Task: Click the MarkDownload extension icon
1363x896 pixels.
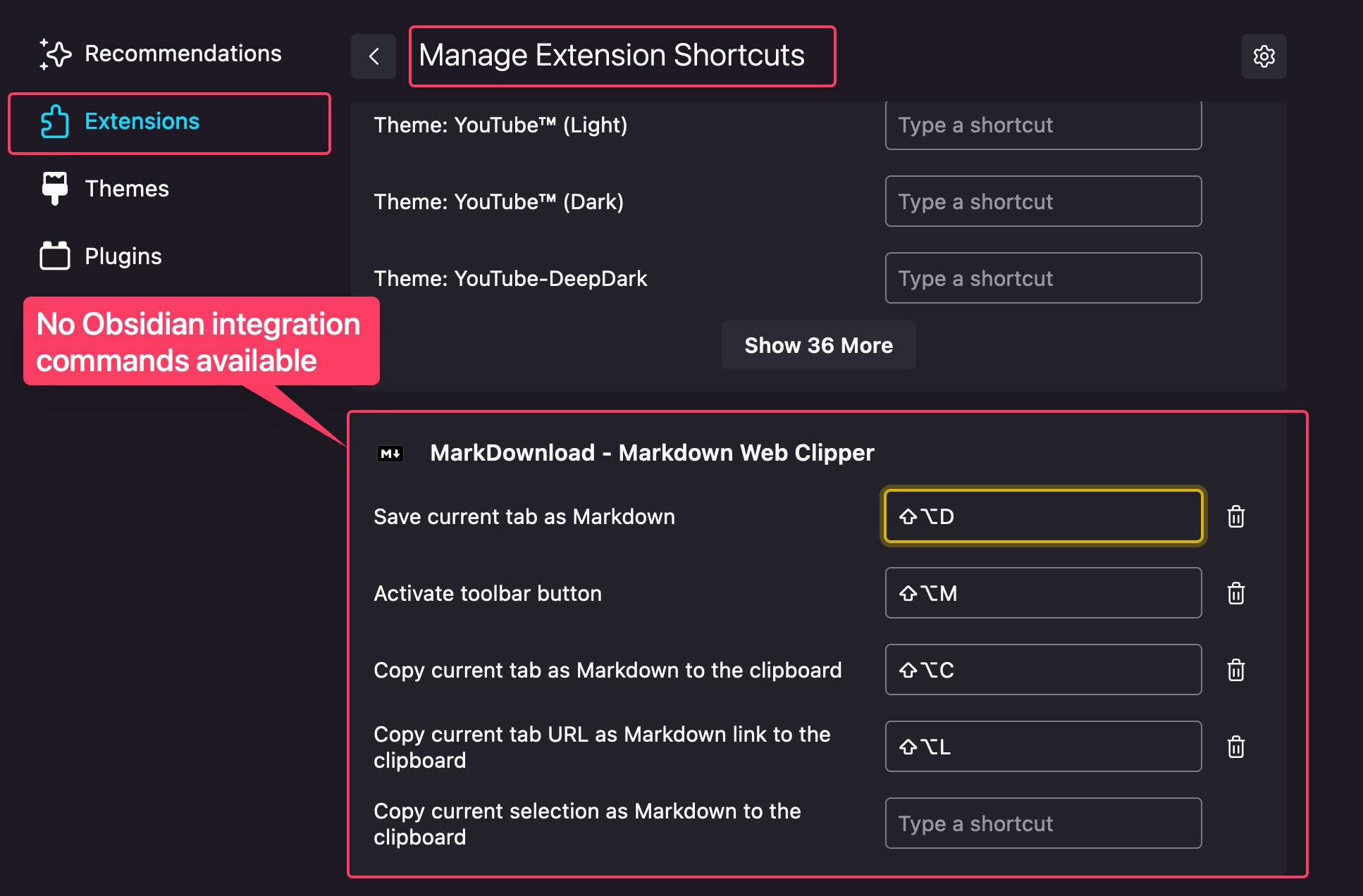Action: pyautogui.click(x=390, y=452)
